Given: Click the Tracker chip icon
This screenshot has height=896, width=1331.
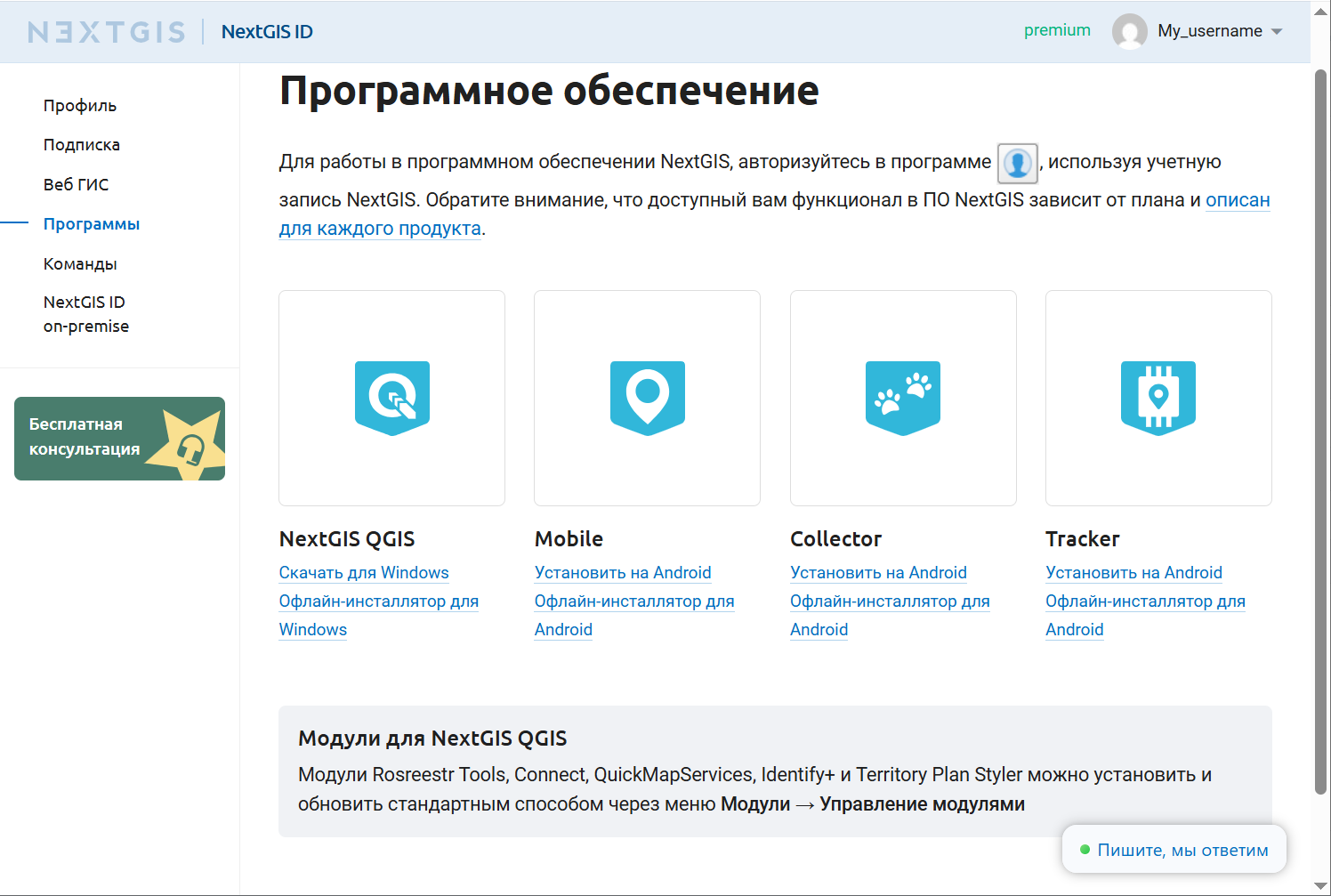Looking at the screenshot, I should [x=1158, y=398].
